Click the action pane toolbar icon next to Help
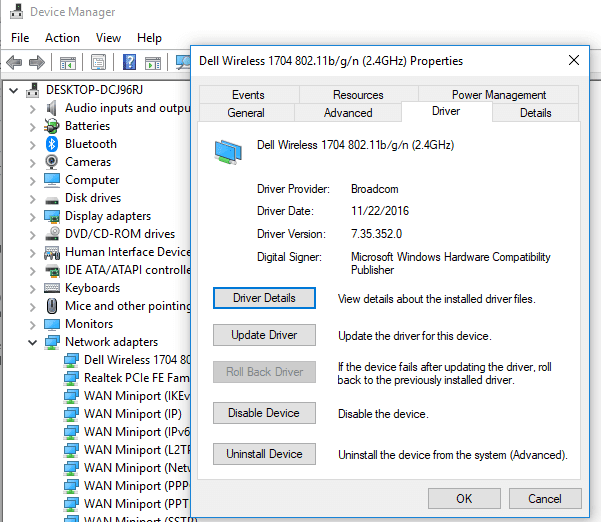The height and width of the screenshot is (522, 601). click(153, 62)
